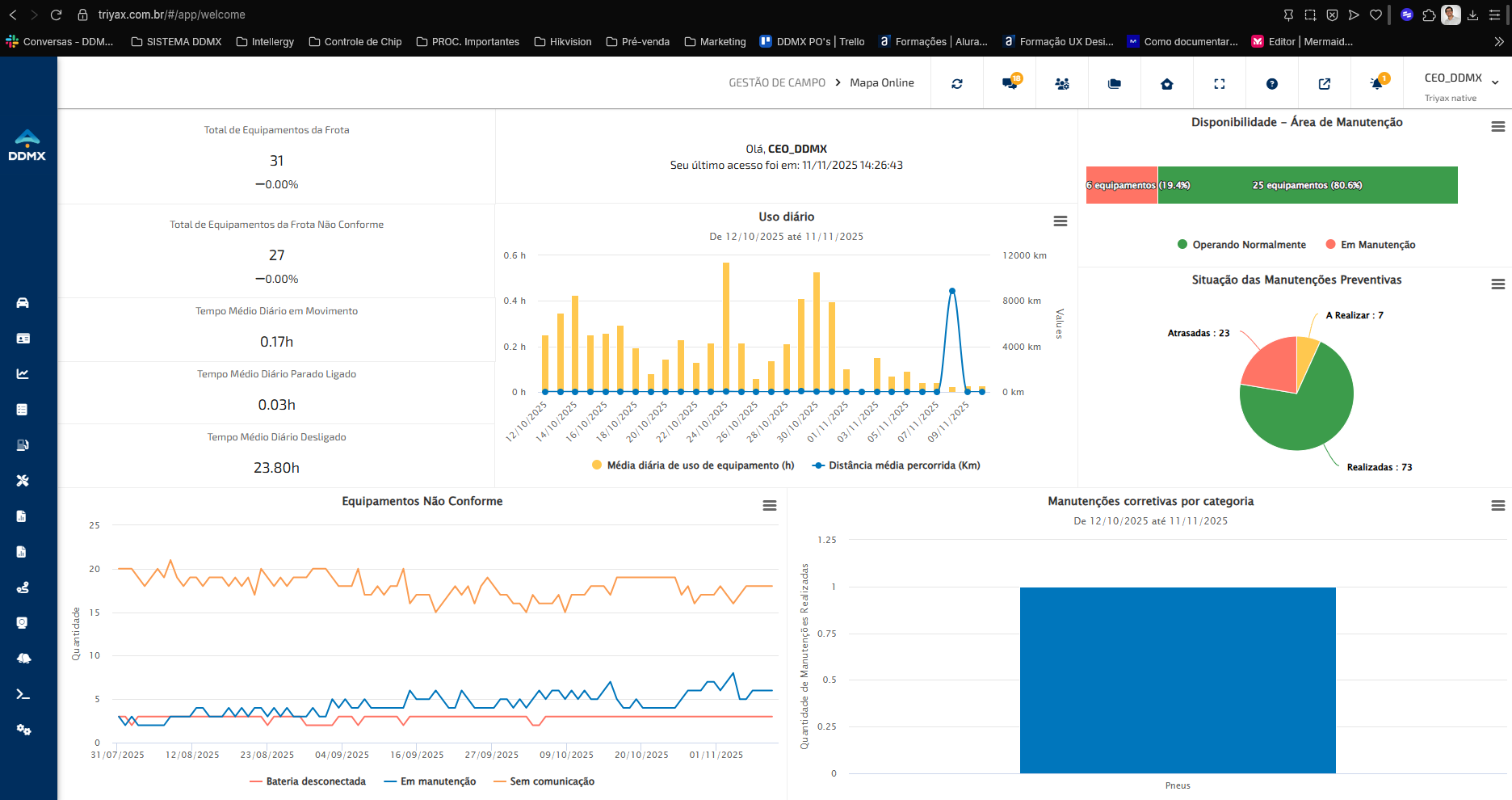1512x800 pixels.
Task: Toggle fullscreen mode icon
Action: (x=1220, y=83)
